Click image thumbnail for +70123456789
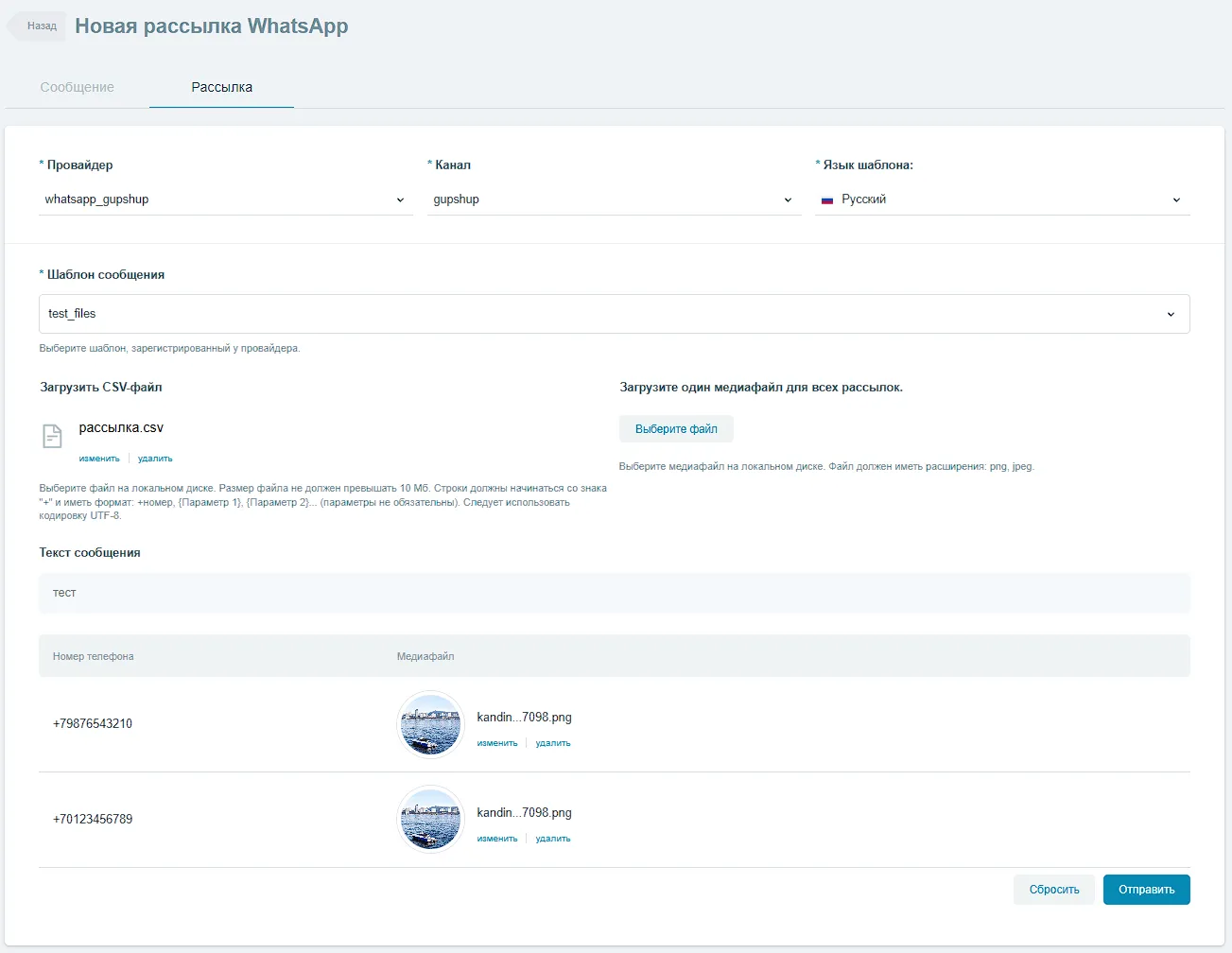Screen dimensions: 1232x953 pos(431,820)
